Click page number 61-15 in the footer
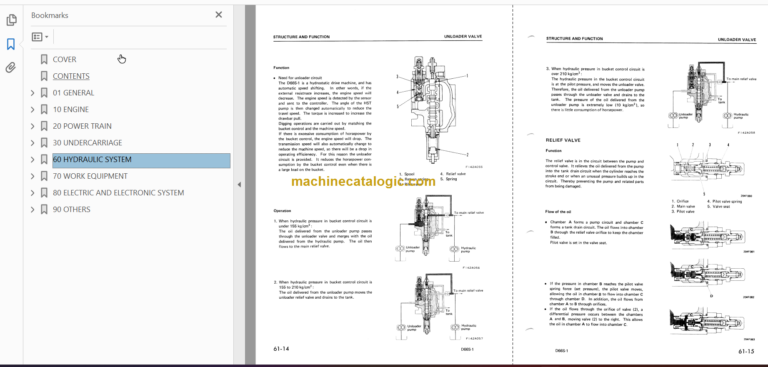 click(x=747, y=351)
